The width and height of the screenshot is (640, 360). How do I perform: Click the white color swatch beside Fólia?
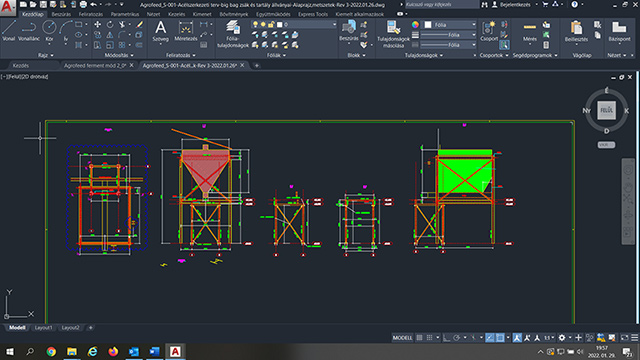pyautogui.click(x=428, y=25)
